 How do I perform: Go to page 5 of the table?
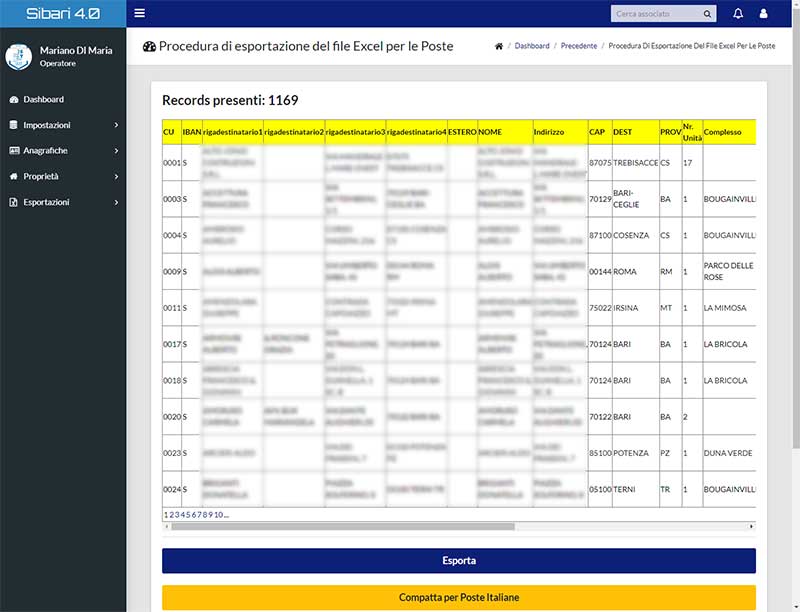pos(188,515)
